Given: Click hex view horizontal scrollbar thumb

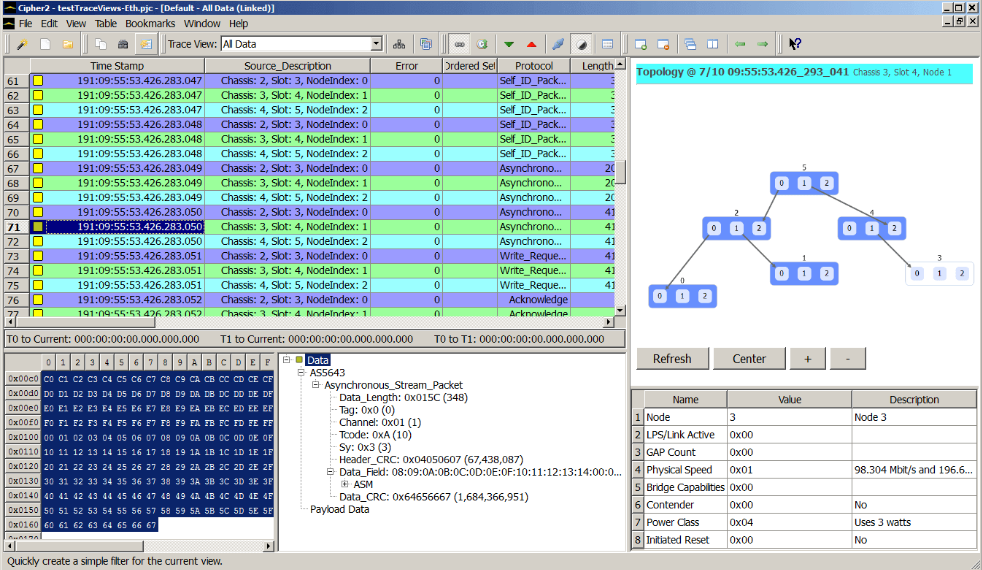Looking at the screenshot, I should (x=79, y=546).
